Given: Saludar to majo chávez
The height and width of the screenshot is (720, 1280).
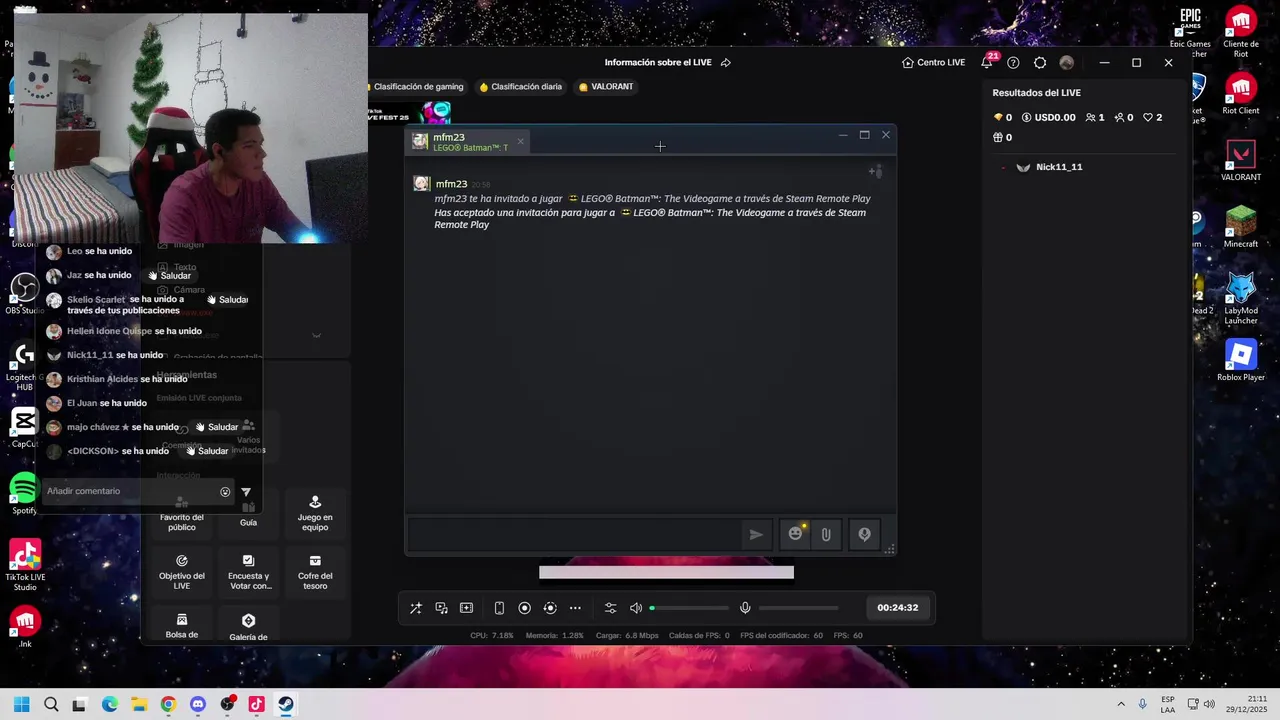Looking at the screenshot, I should click(x=217, y=427).
